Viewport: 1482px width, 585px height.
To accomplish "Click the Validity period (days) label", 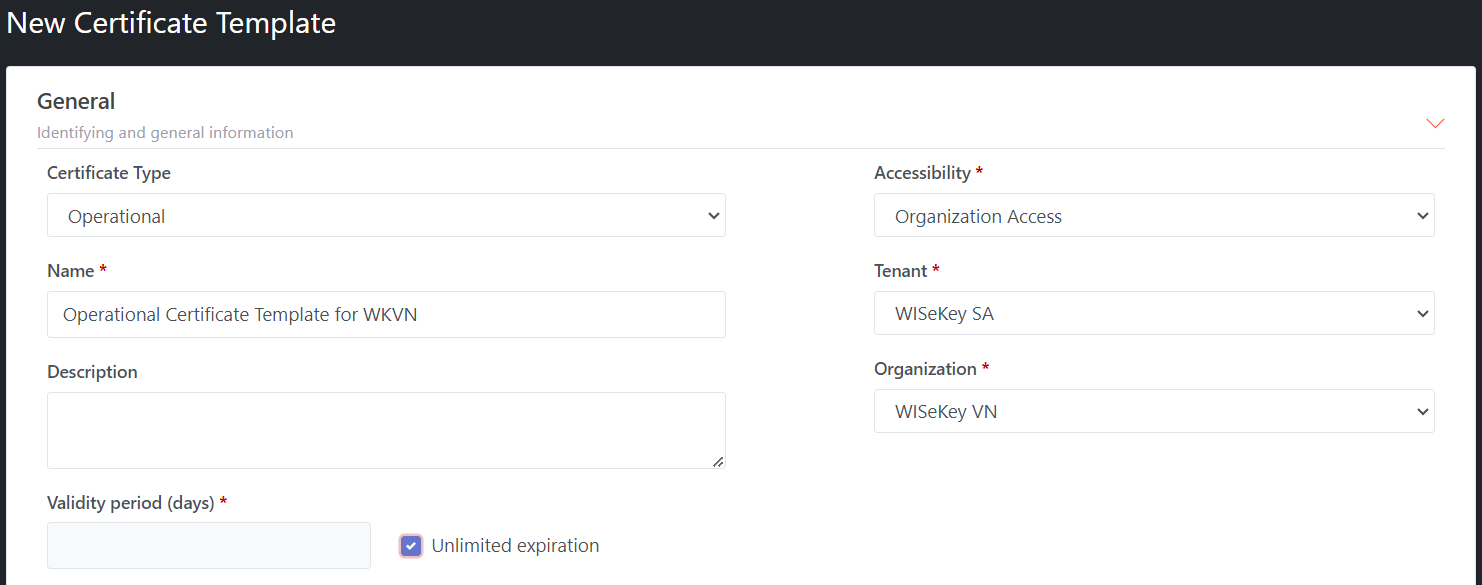I will point(131,503).
